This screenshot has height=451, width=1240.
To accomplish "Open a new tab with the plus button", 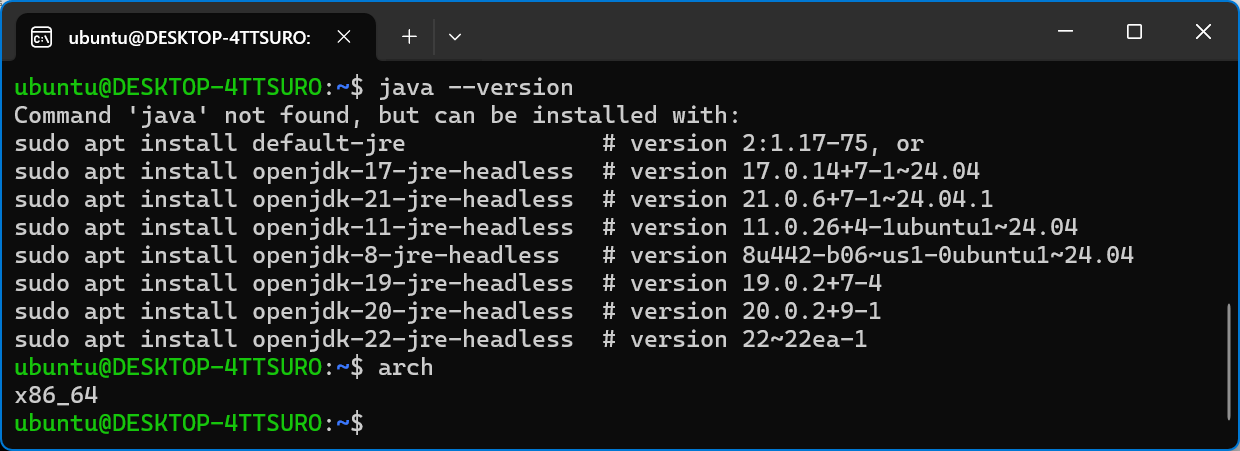I will pyautogui.click(x=409, y=37).
